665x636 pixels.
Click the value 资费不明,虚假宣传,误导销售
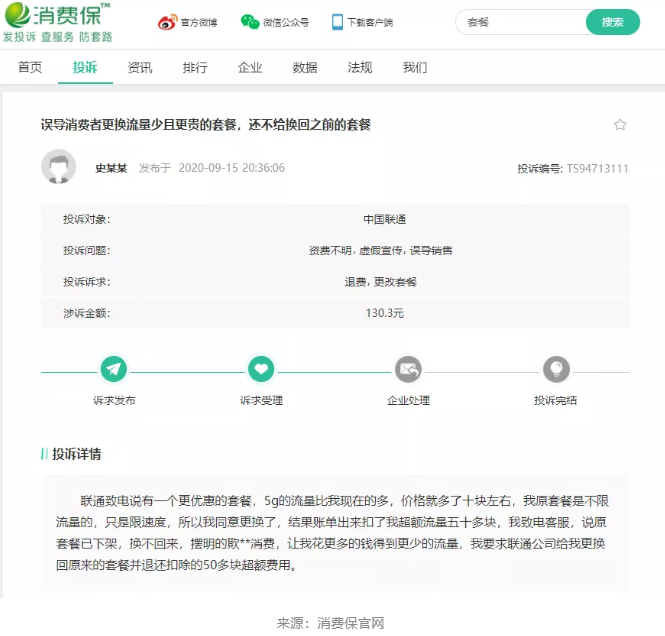(380, 251)
